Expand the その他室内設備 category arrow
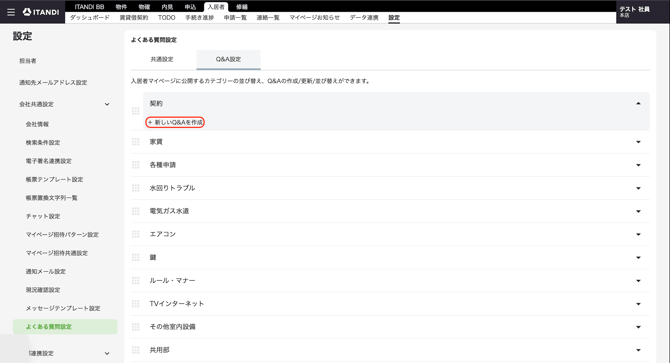 638,327
